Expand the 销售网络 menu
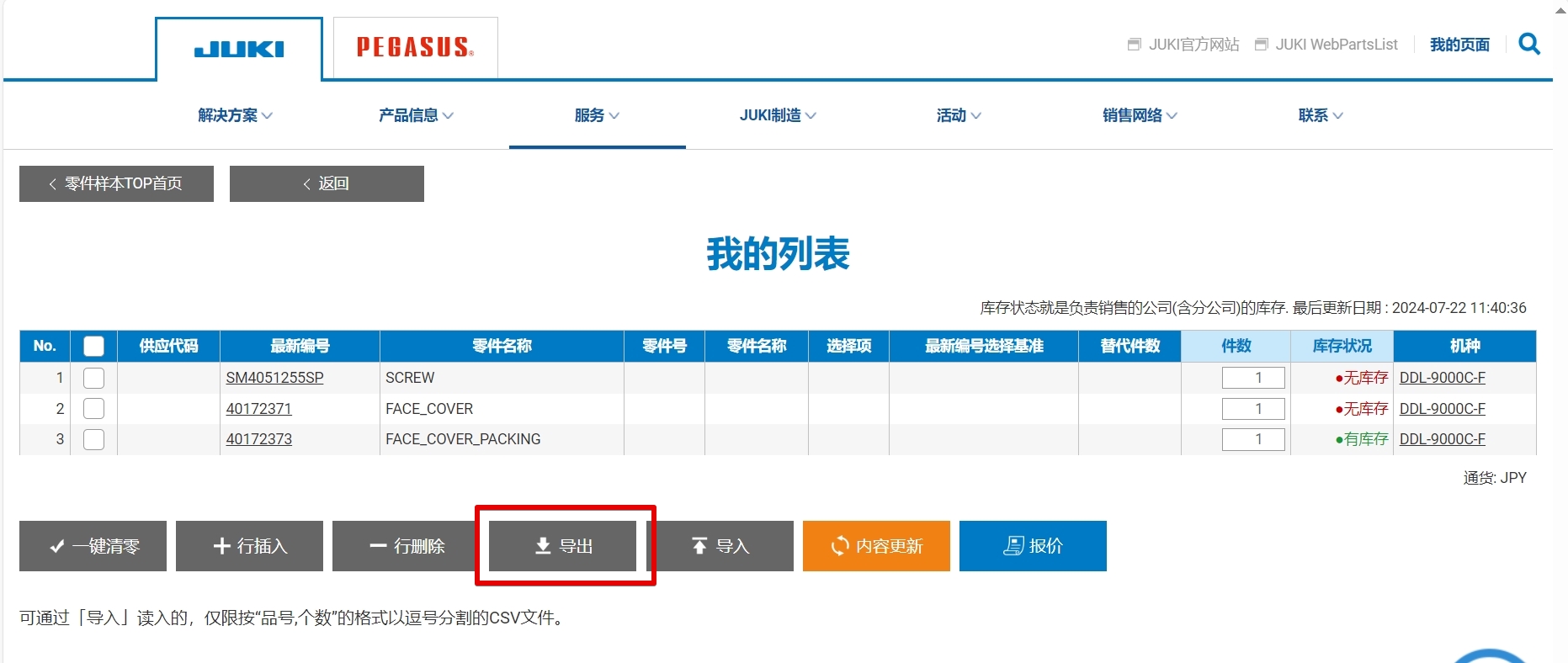Image resolution: width=1568 pixels, height=663 pixels. [x=1140, y=115]
